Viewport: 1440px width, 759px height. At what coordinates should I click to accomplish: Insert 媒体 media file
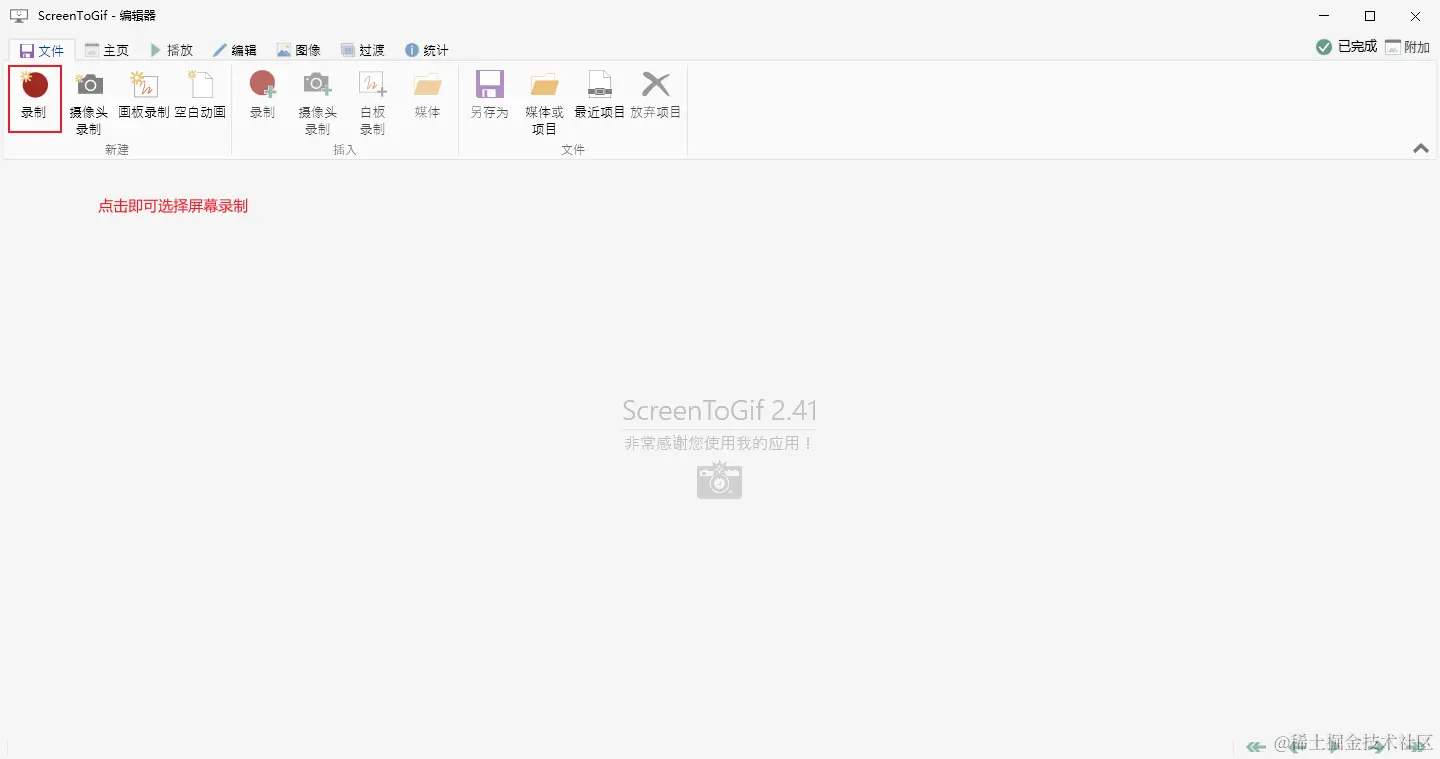(427, 98)
